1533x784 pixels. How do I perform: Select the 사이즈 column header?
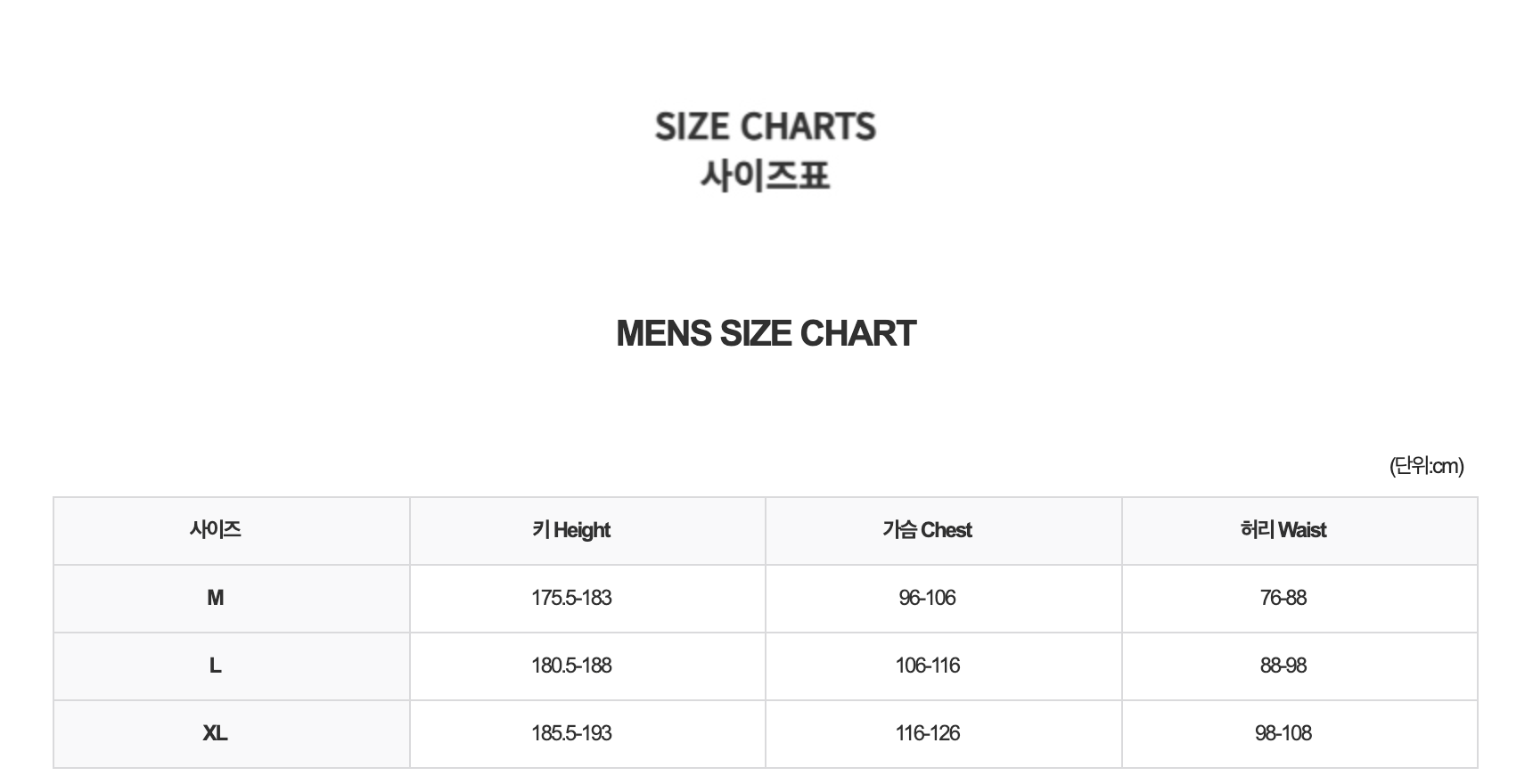click(x=215, y=530)
